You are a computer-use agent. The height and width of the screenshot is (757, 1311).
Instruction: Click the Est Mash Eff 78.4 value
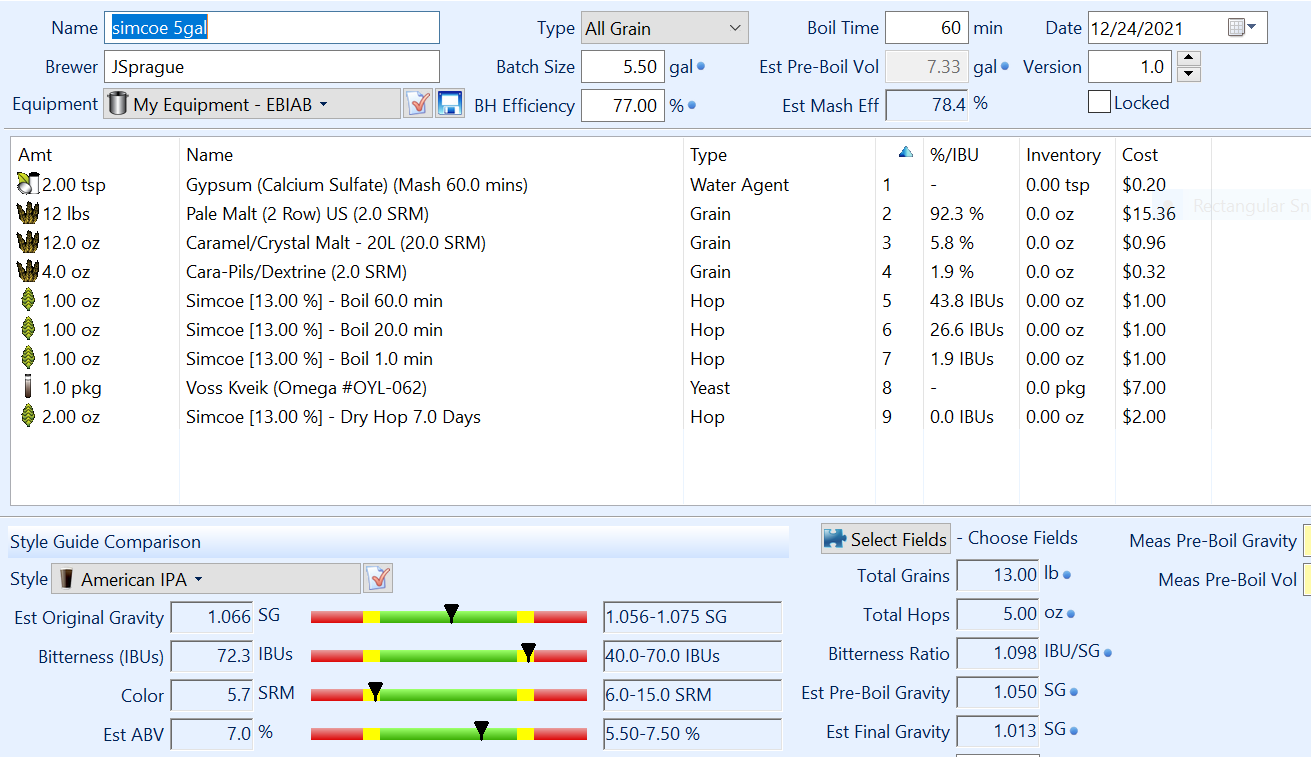tap(927, 105)
